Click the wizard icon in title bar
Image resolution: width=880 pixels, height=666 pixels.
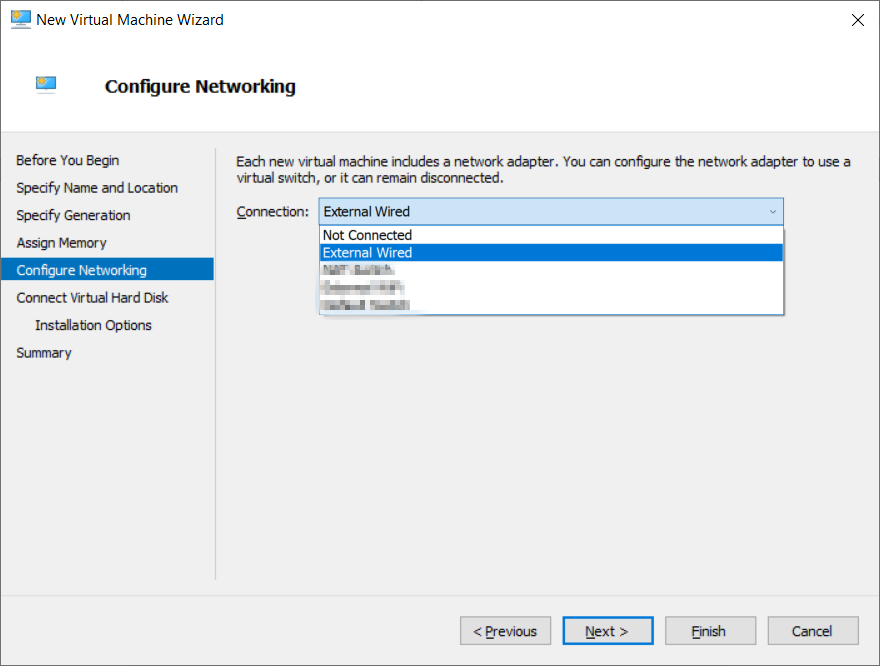(x=21, y=20)
